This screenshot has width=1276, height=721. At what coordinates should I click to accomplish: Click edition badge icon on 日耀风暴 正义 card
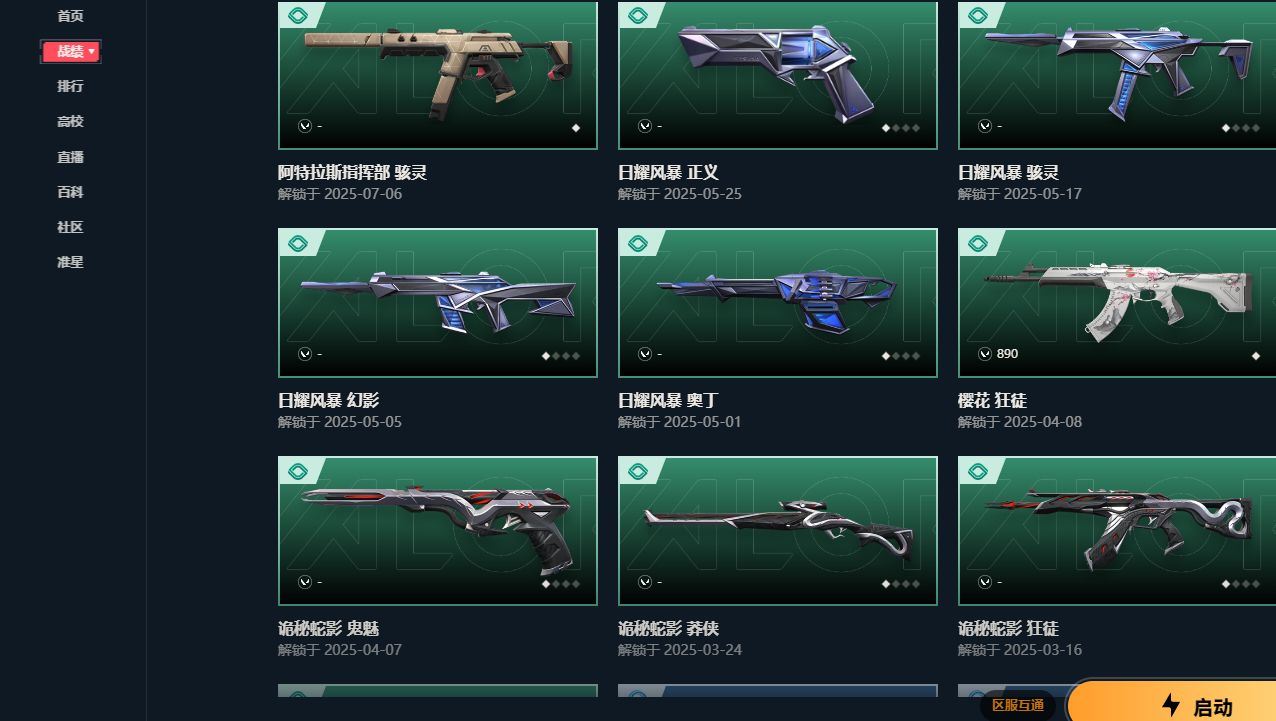pyautogui.click(x=638, y=16)
